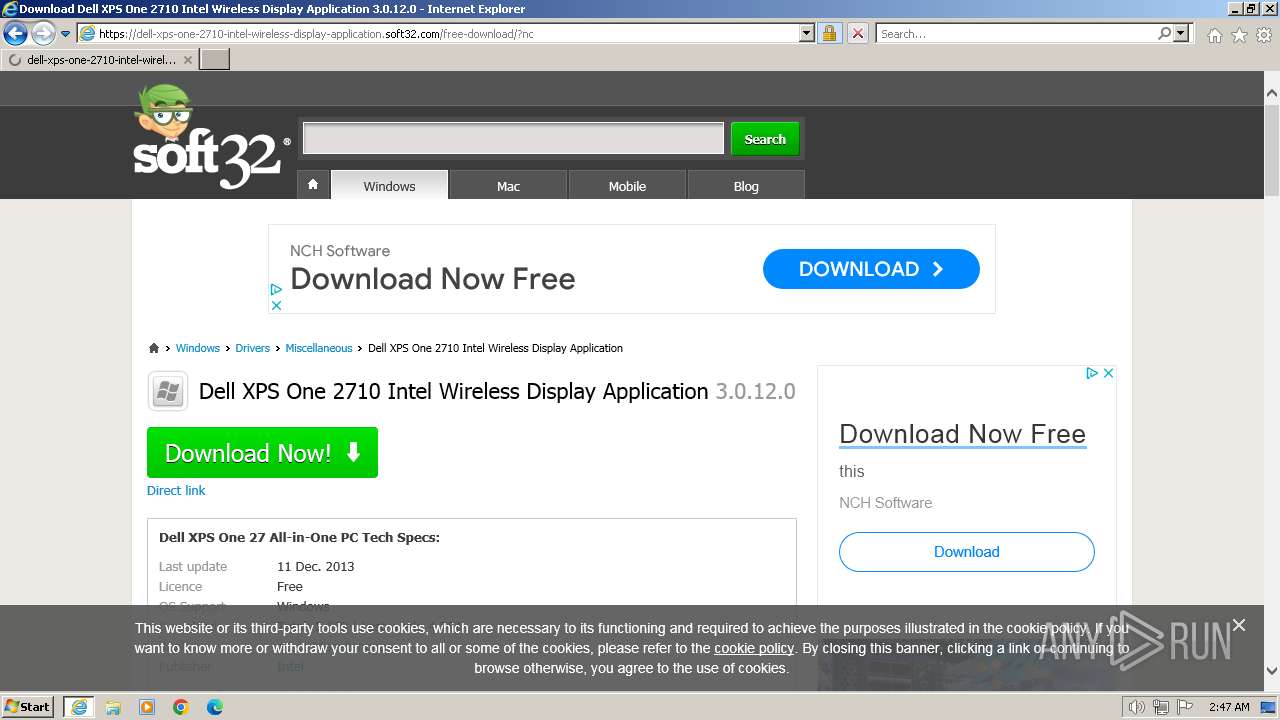Click the soft32 site search field
The height and width of the screenshot is (720, 1280).
click(x=513, y=139)
